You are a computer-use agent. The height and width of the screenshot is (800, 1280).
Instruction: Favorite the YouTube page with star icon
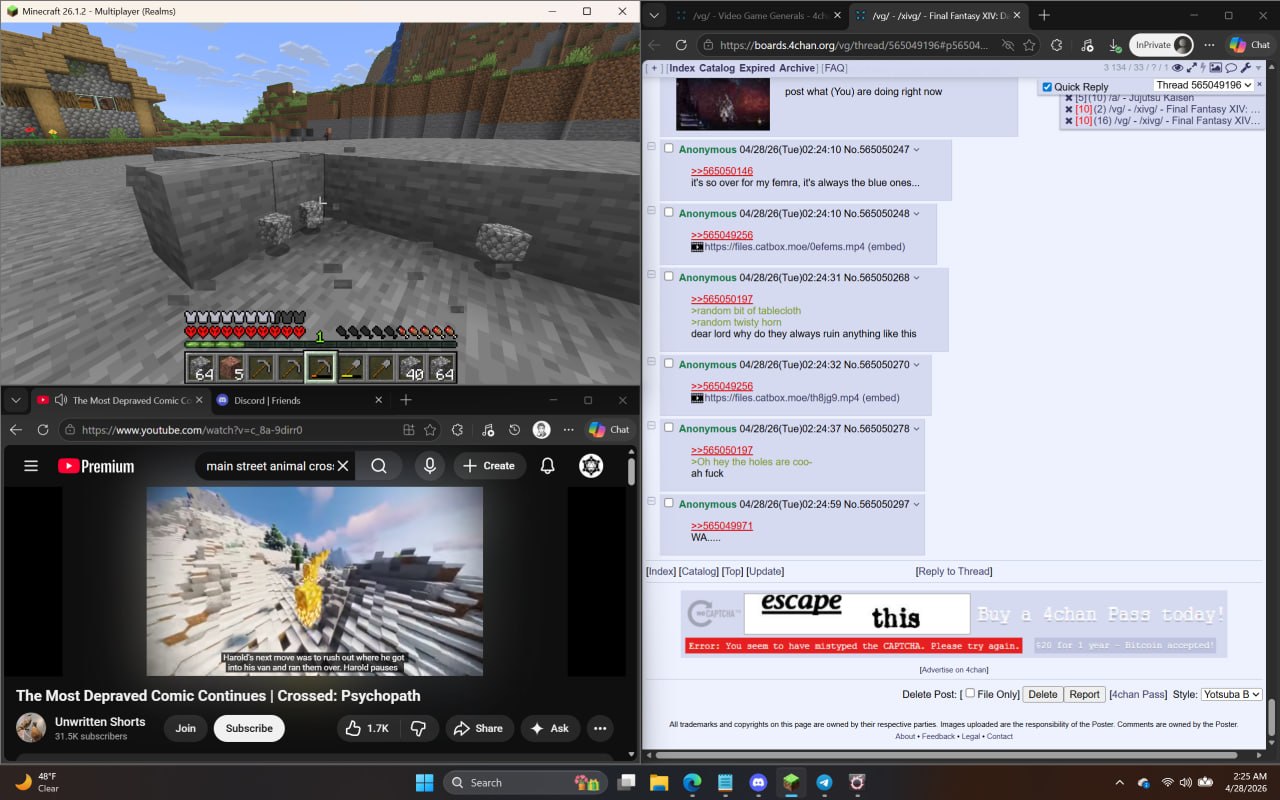[430, 430]
